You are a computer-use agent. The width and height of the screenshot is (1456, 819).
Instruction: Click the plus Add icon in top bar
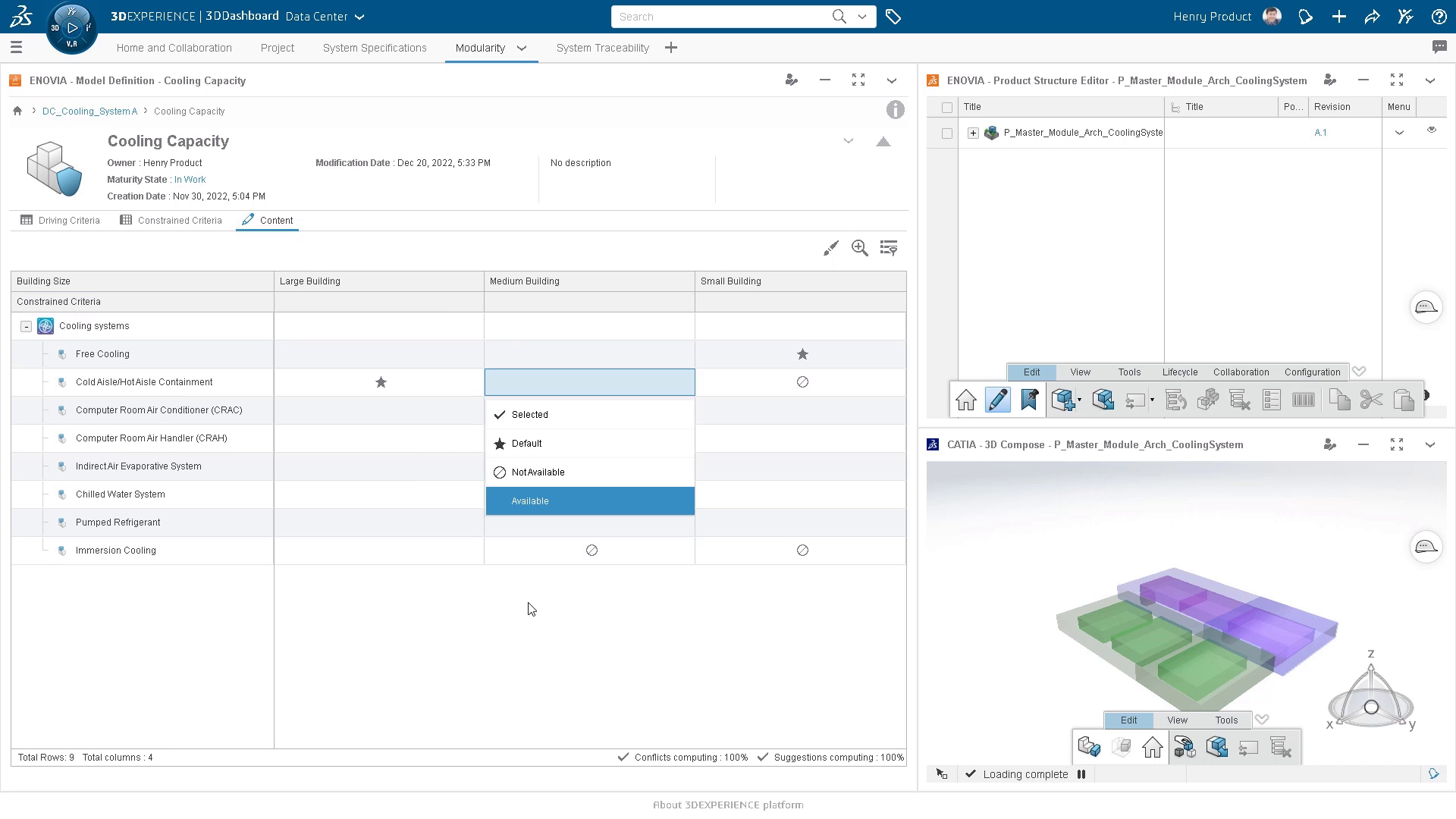[x=1338, y=17]
